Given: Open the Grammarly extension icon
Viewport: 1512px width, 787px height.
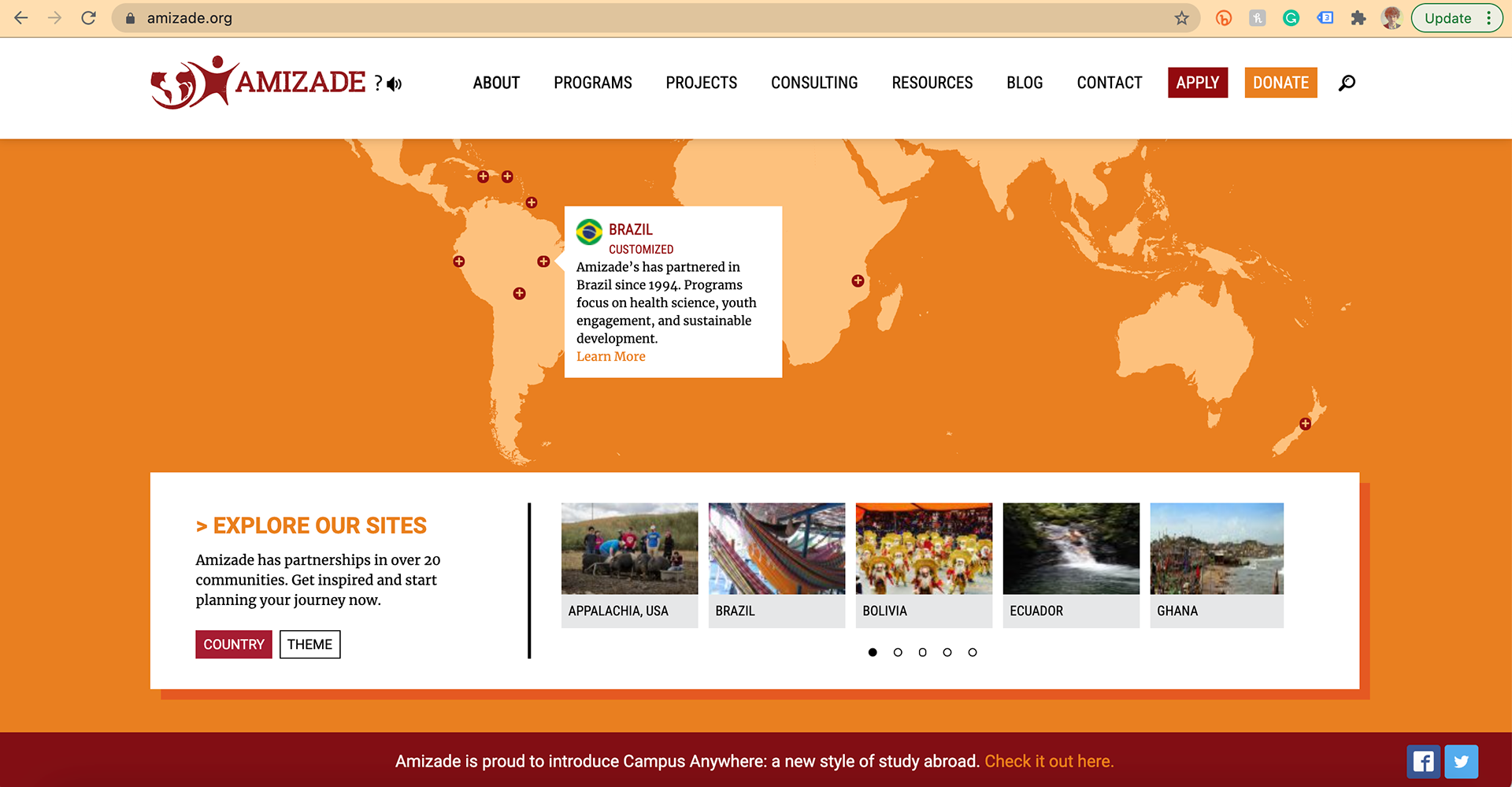Looking at the screenshot, I should 1291,18.
